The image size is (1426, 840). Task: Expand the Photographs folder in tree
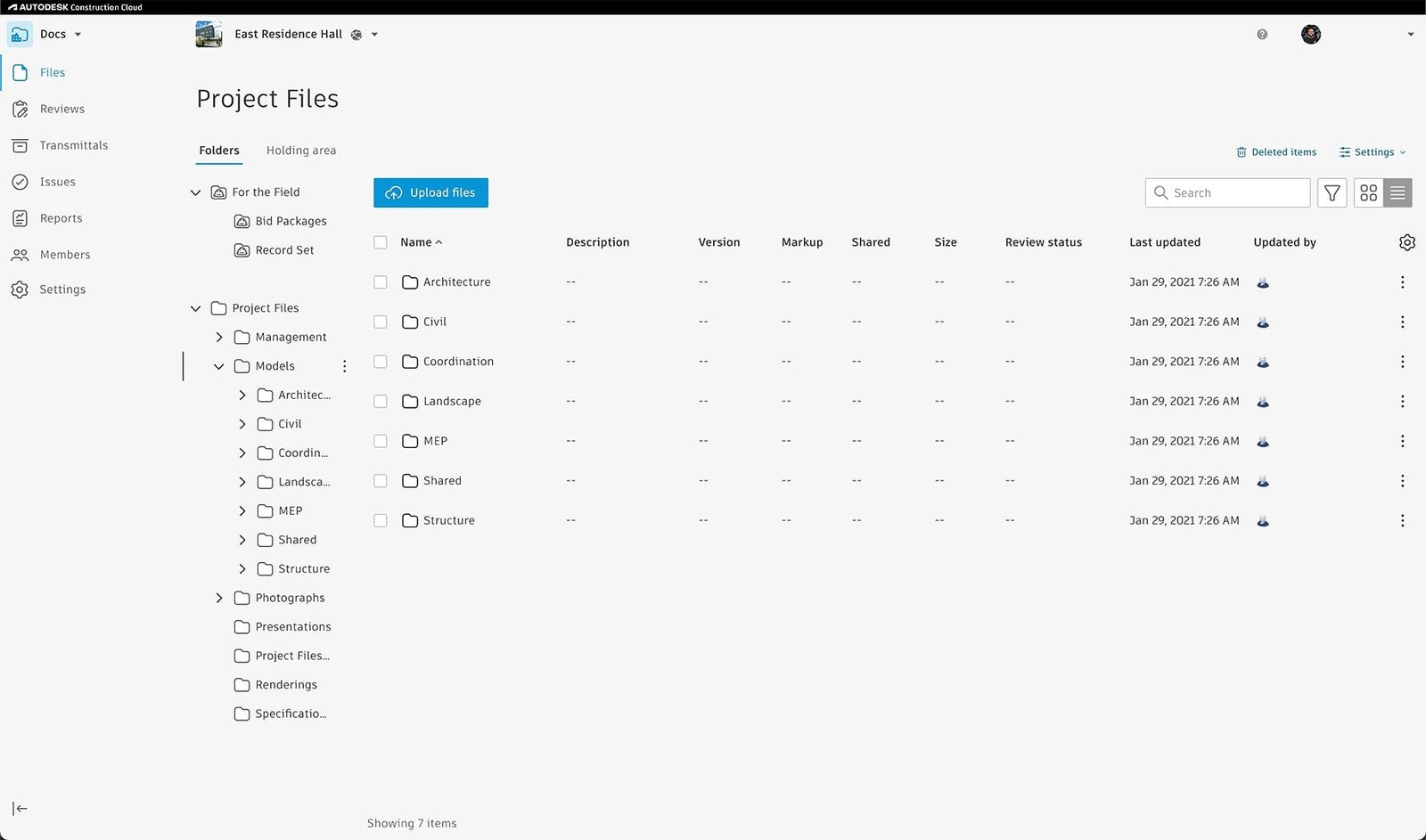pos(219,598)
